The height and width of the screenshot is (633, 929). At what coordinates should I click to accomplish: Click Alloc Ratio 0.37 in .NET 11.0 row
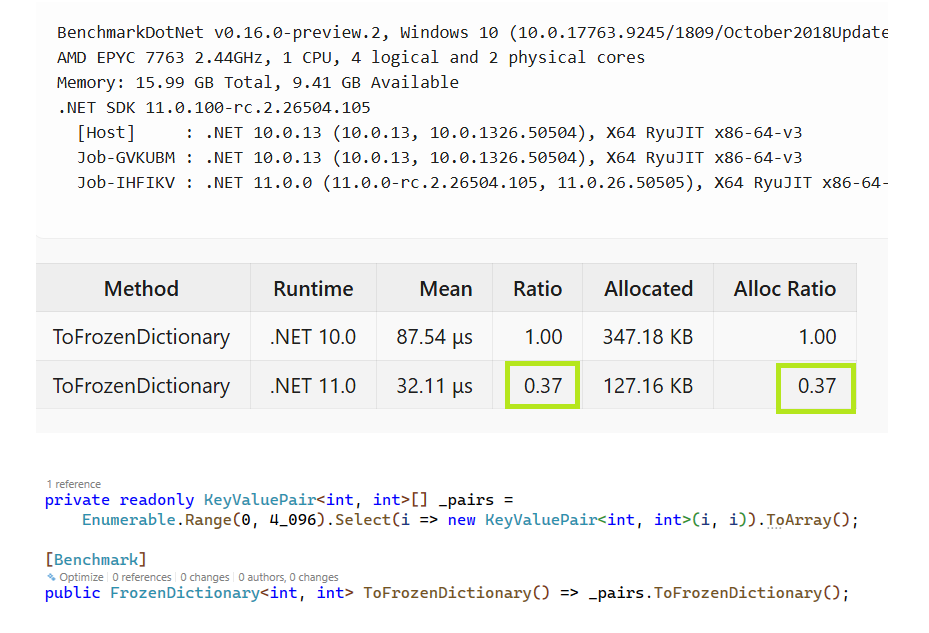click(x=816, y=386)
